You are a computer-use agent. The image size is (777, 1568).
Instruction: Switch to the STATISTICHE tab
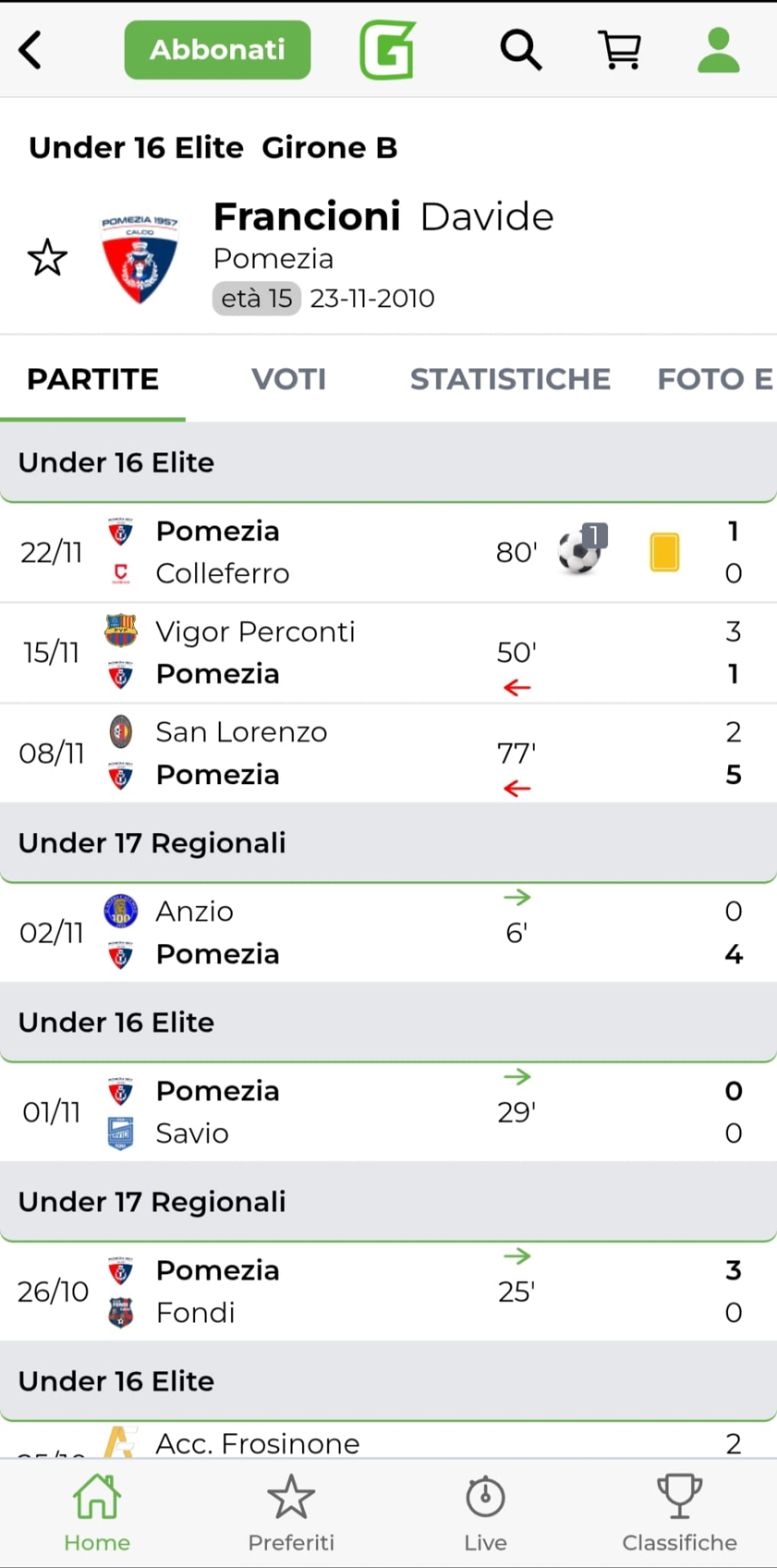tap(510, 379)
